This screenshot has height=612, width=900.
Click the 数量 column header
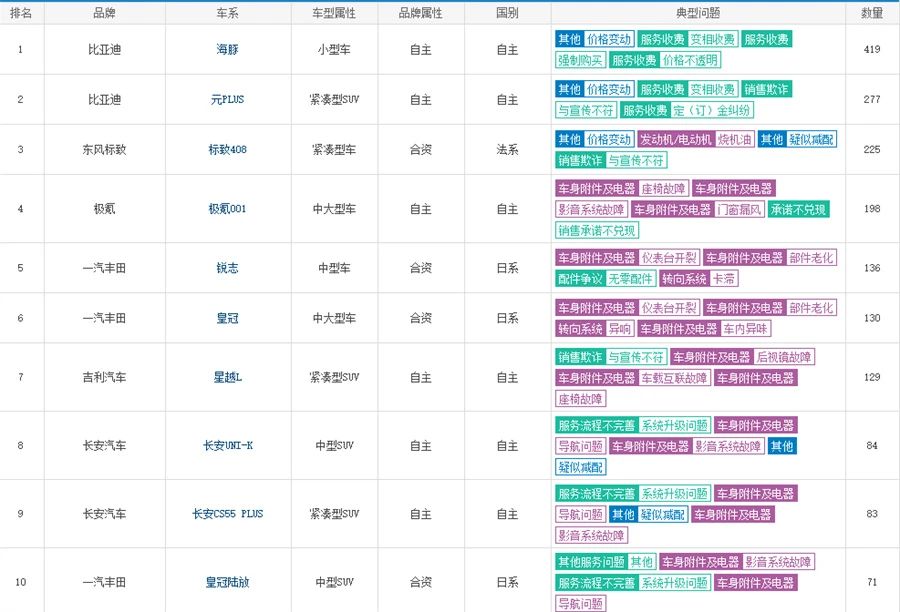point(872,13)
